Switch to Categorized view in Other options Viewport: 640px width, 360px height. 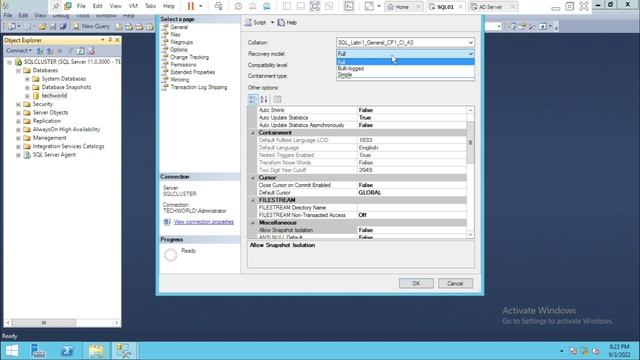point(253,99)
